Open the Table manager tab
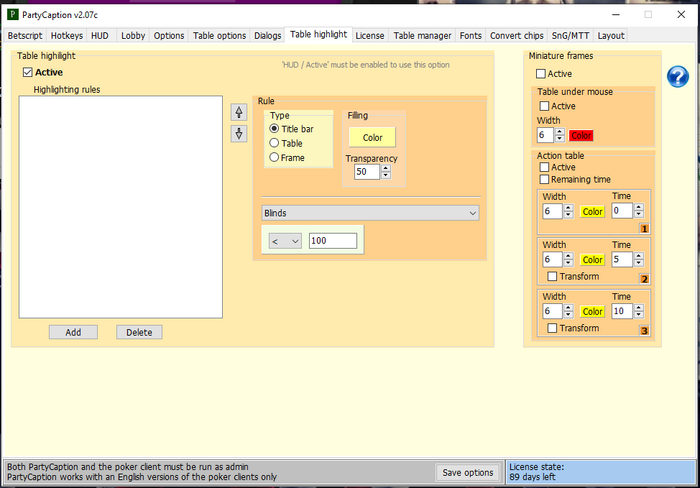The height and width of the screenshot is (488, 700). tap(422, 36)
